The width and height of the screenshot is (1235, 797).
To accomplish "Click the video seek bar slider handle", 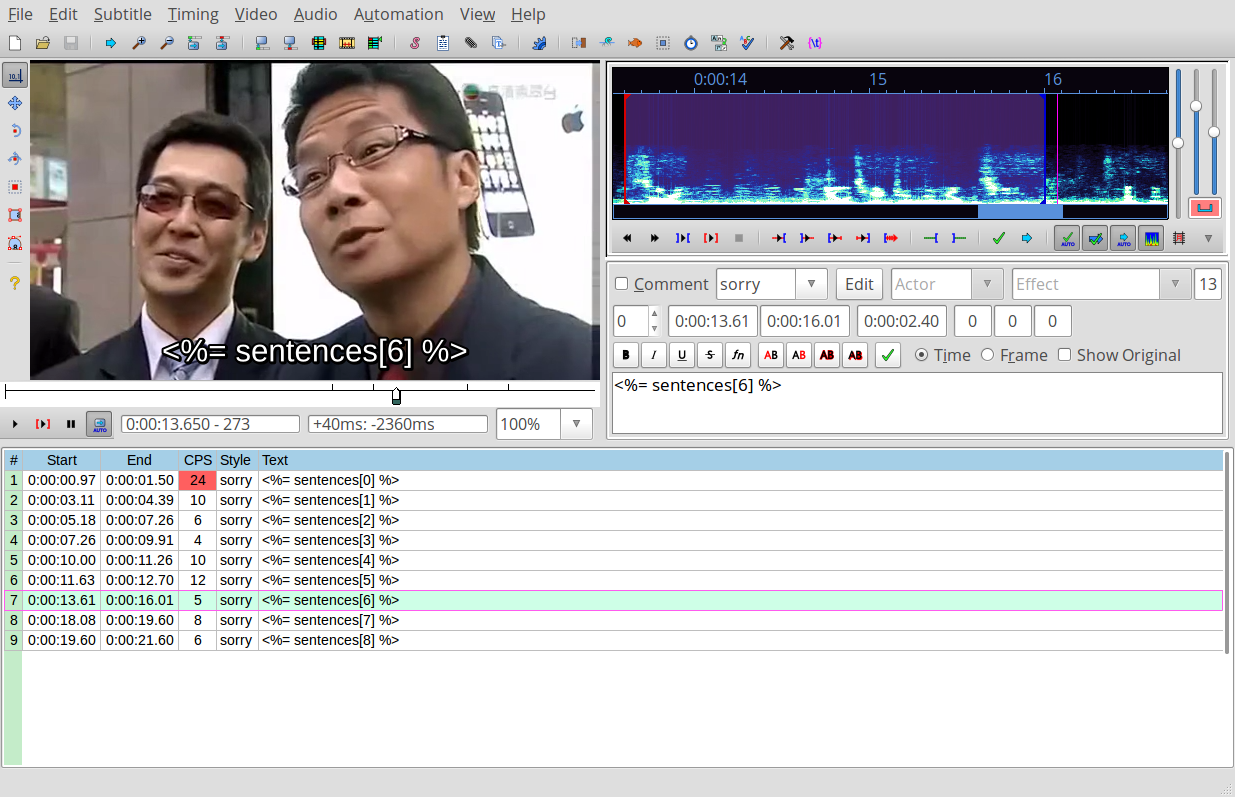I will (396, 396).
